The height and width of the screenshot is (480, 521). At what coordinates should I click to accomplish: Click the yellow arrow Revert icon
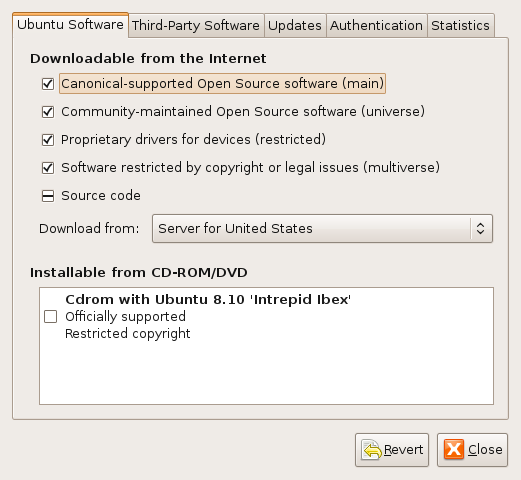coord(372,450)
